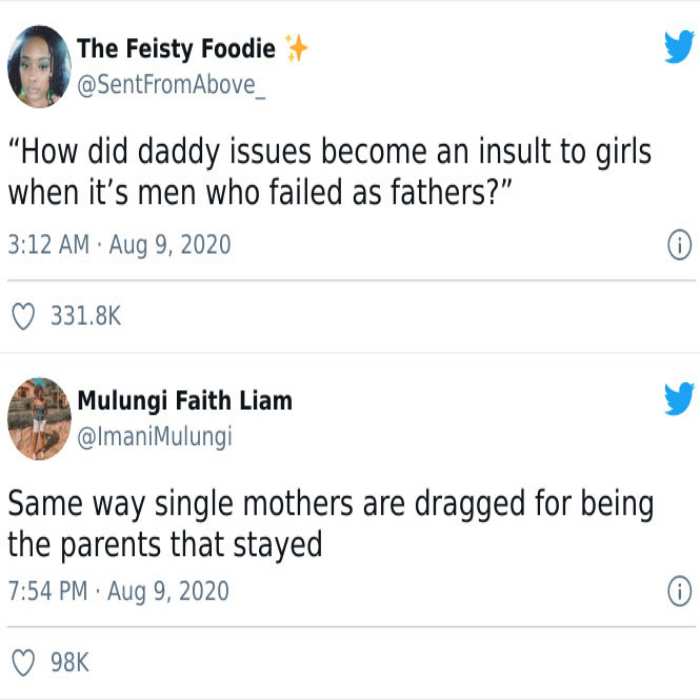Open Mulungi Faith Liam profile picture

[39, 419]
